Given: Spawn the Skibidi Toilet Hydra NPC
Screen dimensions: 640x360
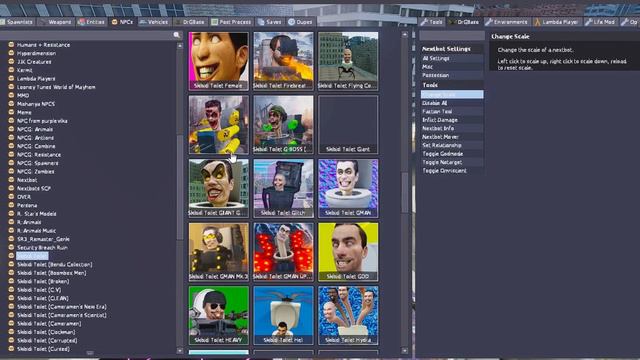Looking at the screenshot, I should coord(348,316).
